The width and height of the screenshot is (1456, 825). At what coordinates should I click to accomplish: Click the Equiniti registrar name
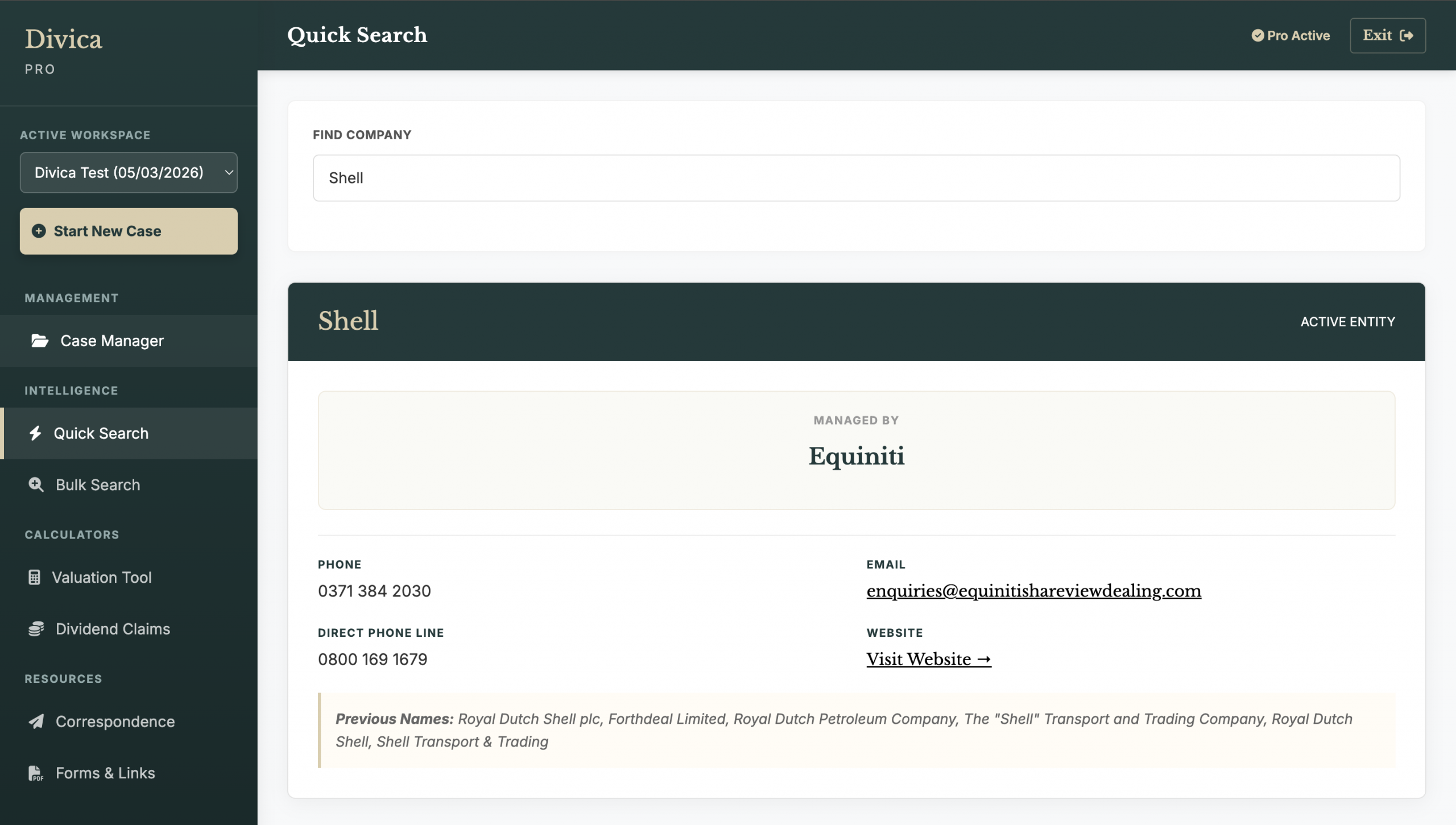[857, 456]
